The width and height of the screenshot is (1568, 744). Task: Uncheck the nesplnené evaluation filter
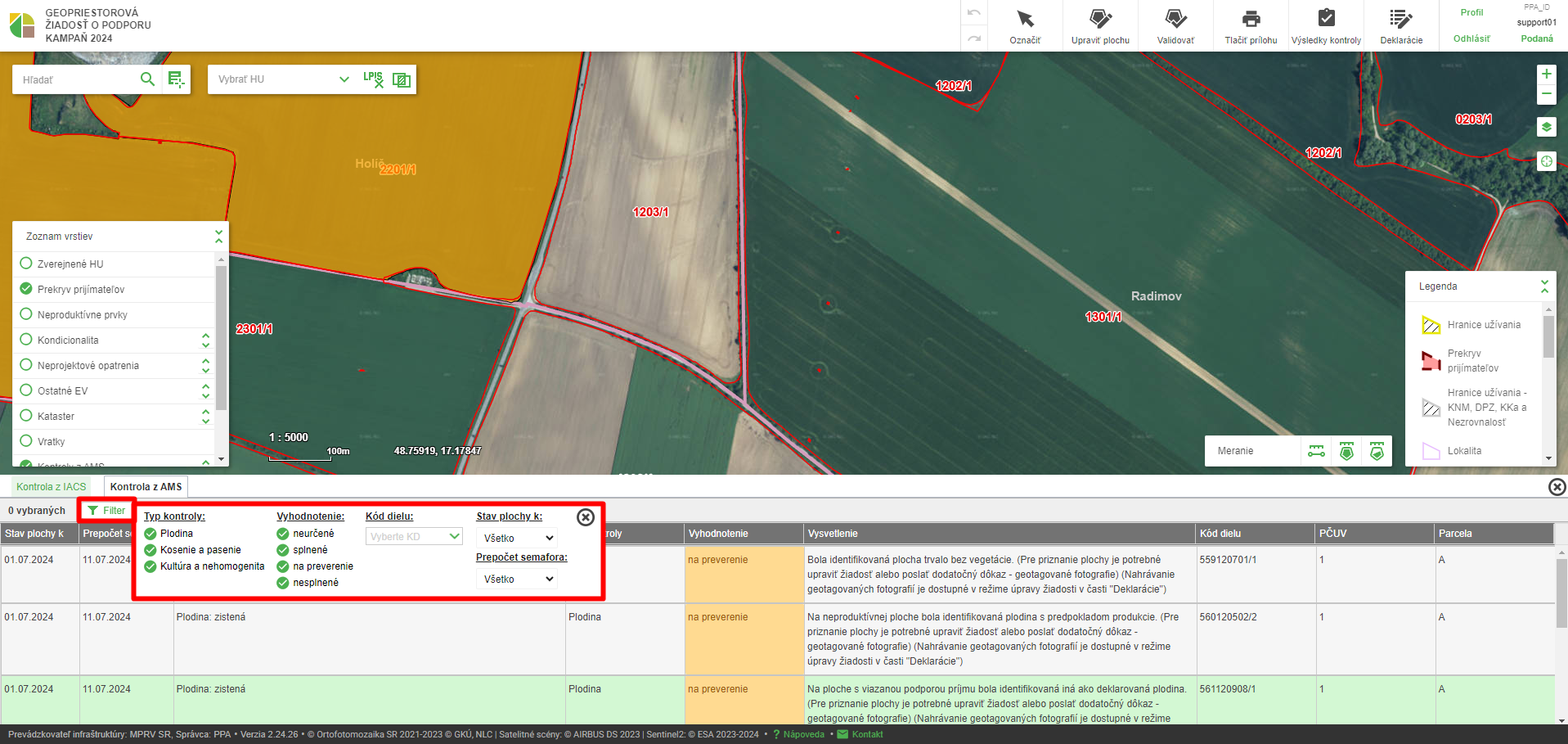pos(283,583)
